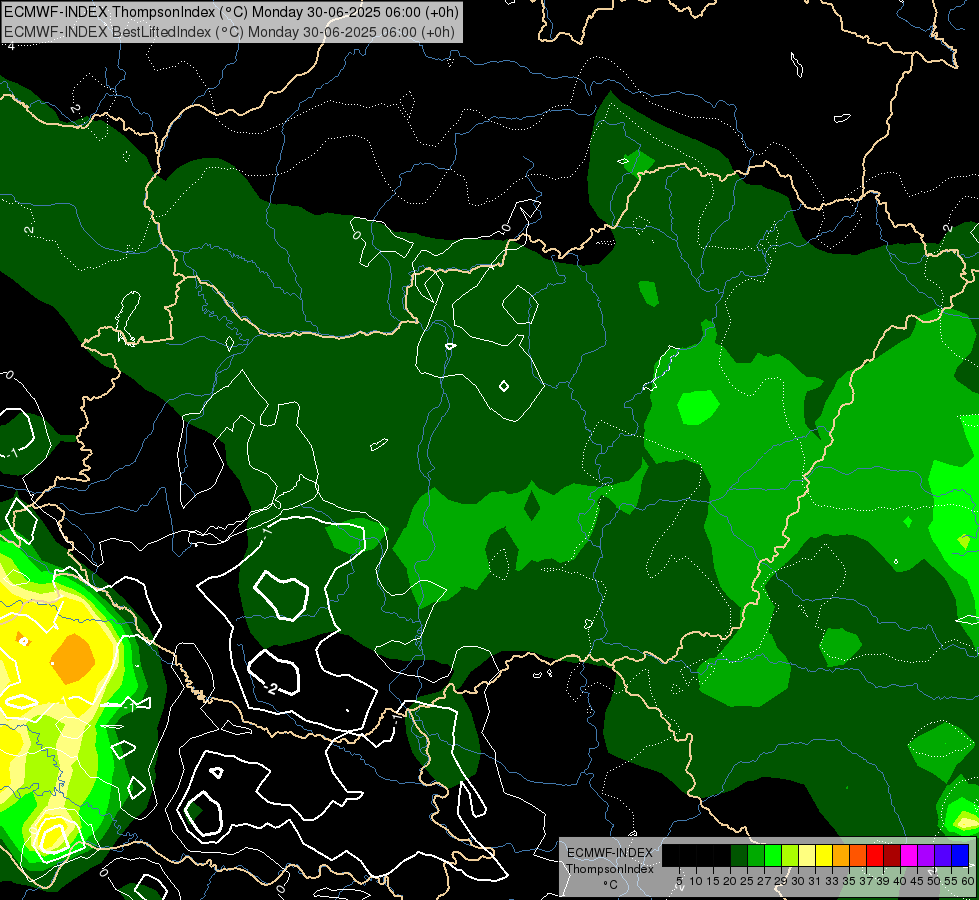Pick the yellow-green 29–30 legend swatch

tap(790, 855)
